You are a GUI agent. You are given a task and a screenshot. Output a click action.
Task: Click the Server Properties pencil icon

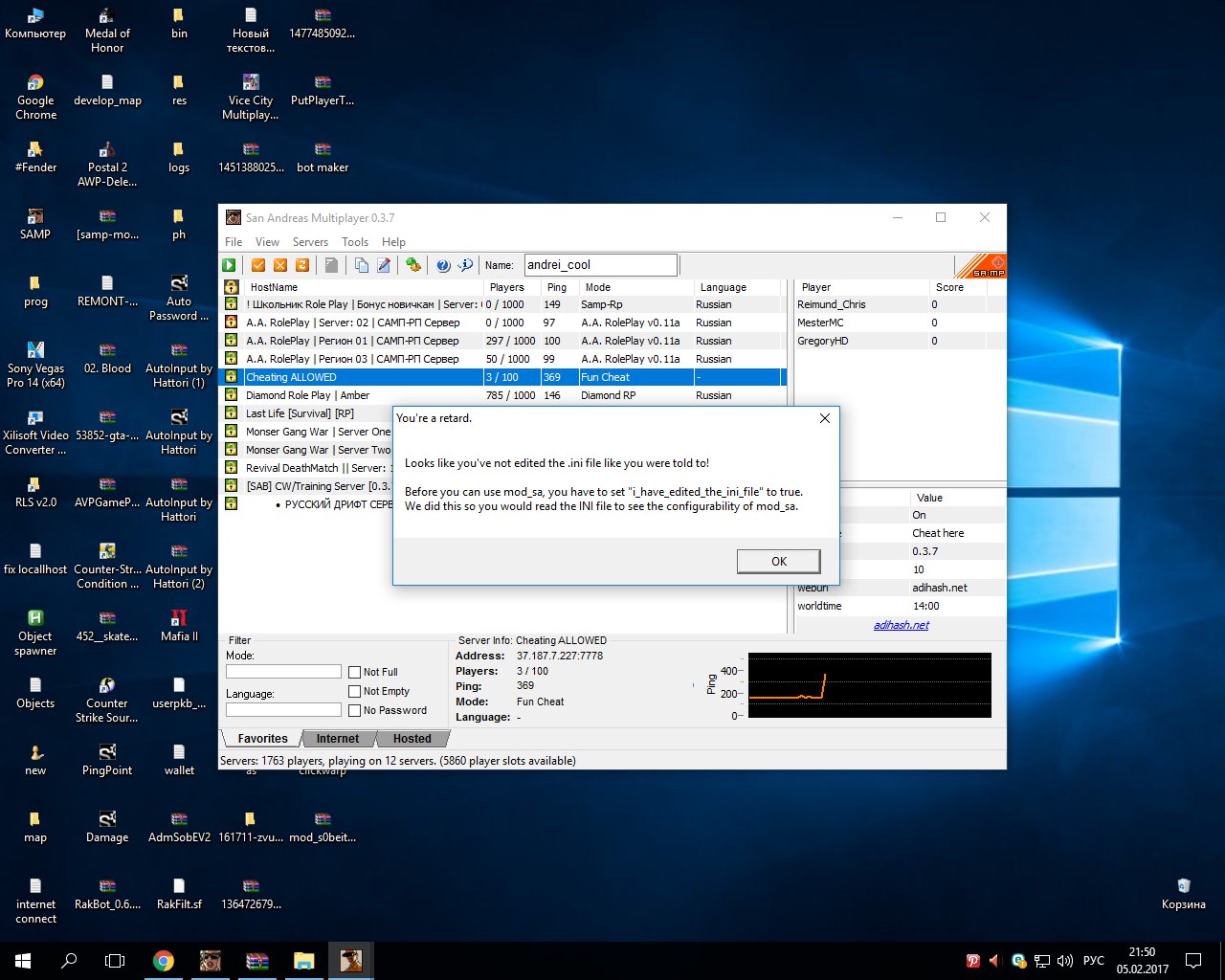384,265
